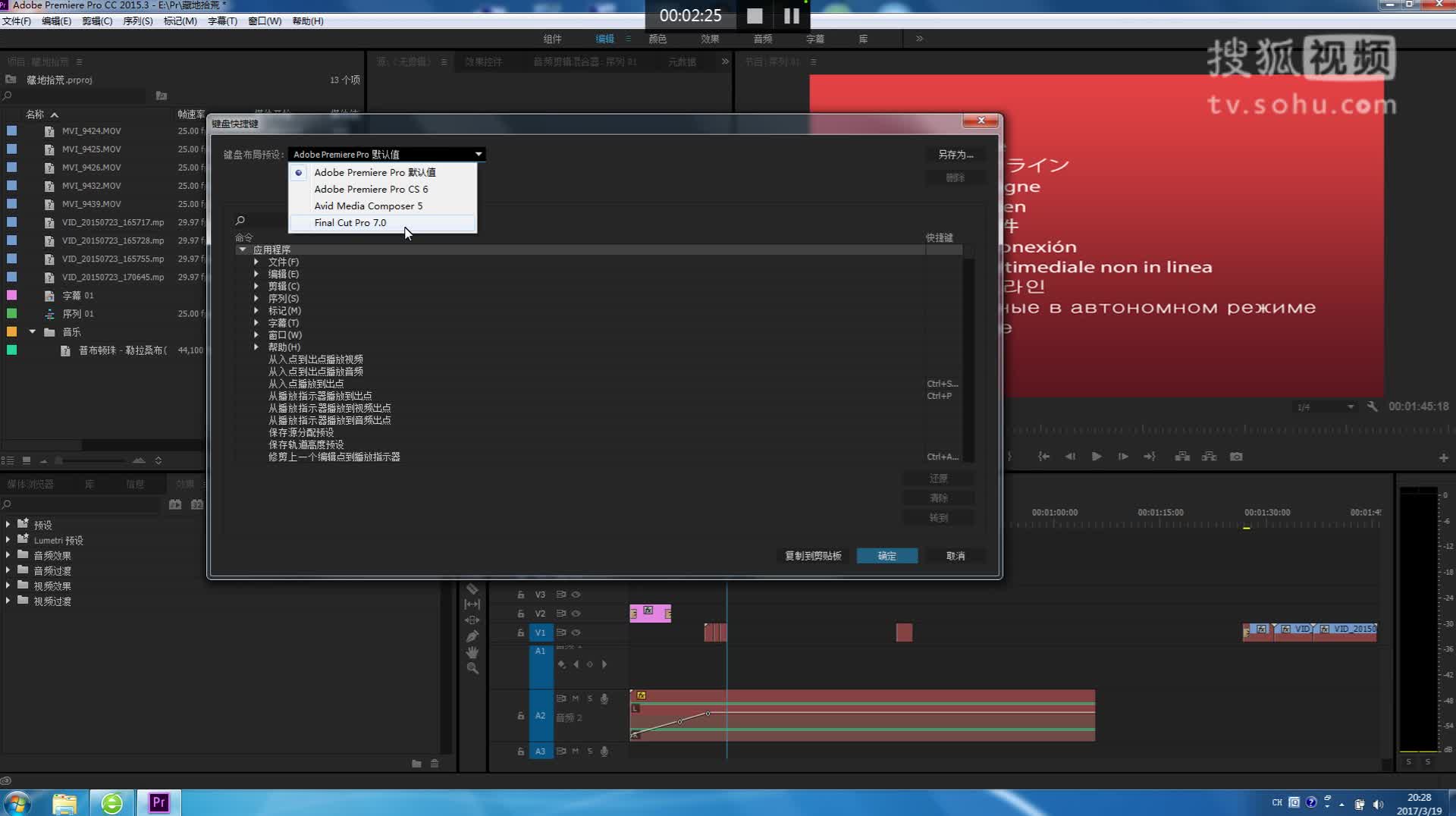This screenshot has height=816, width=1456.
Task: Stop the screen recording
Action: (x=755, y=16)
